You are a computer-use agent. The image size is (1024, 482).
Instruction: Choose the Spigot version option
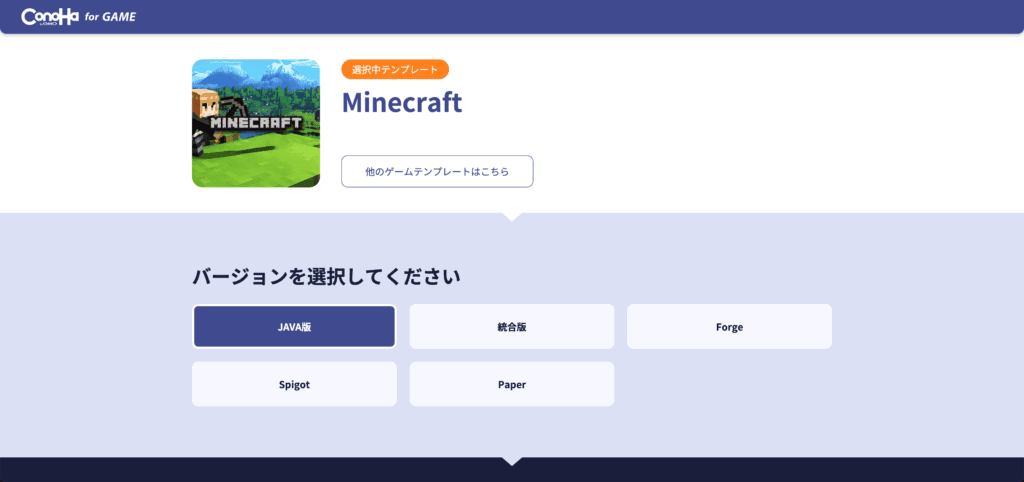pyautogui.click(x=294, y=384)
